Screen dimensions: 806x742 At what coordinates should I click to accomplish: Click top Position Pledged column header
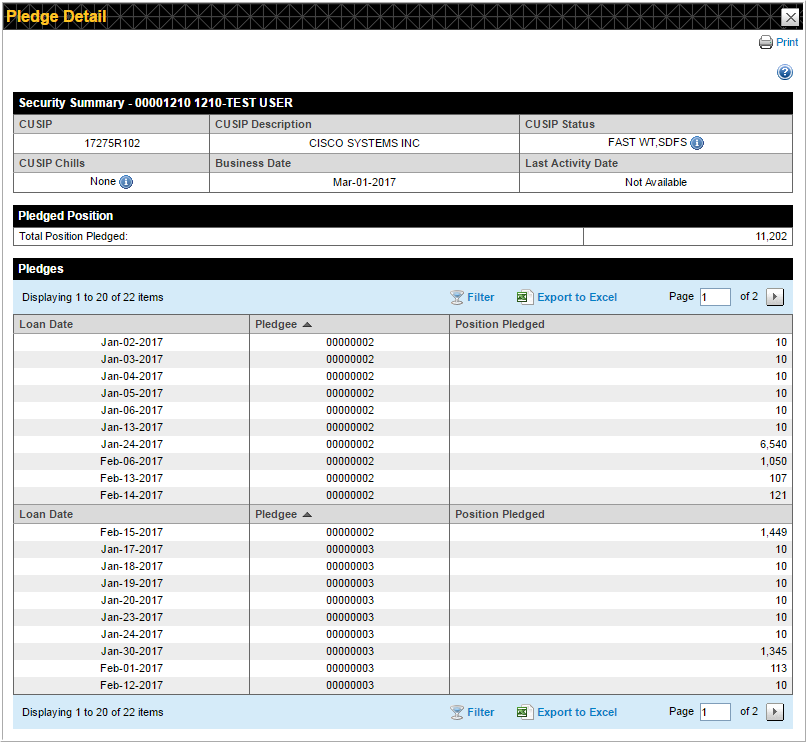click(500, 324)
